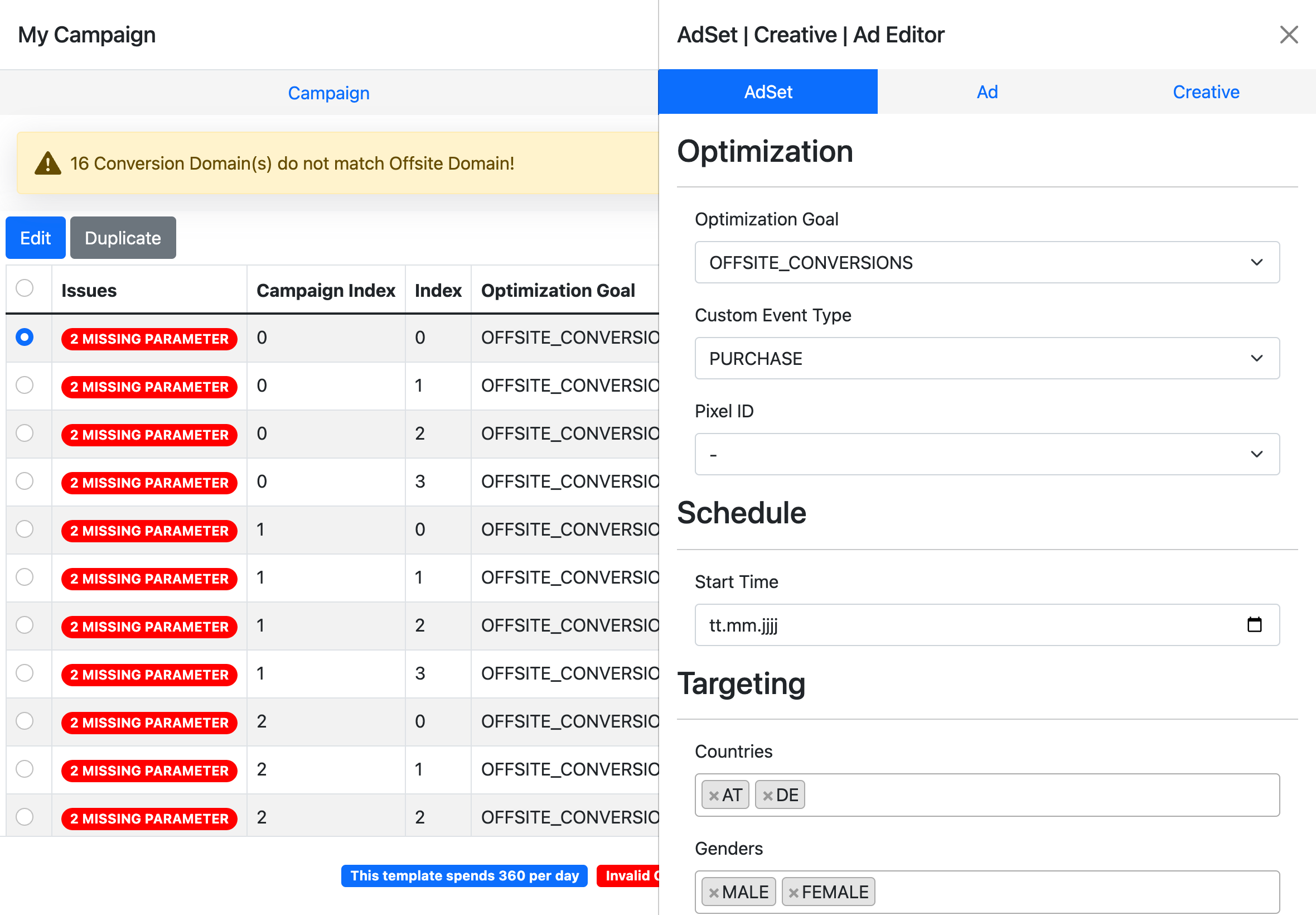Select the row with Campaign Index 1, Index 0

pos(24,529)
